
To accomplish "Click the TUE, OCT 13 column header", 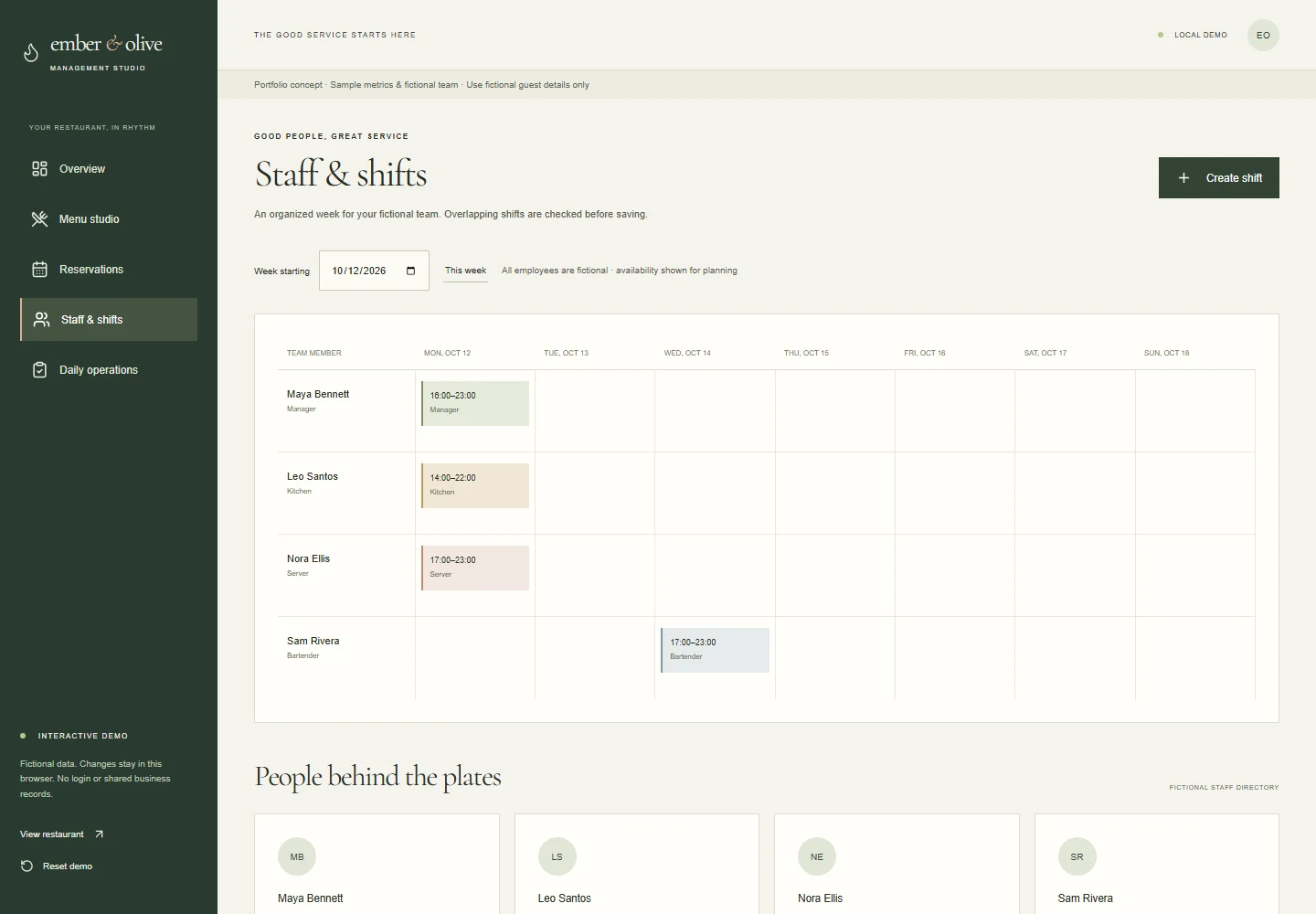I will (567, 353).
